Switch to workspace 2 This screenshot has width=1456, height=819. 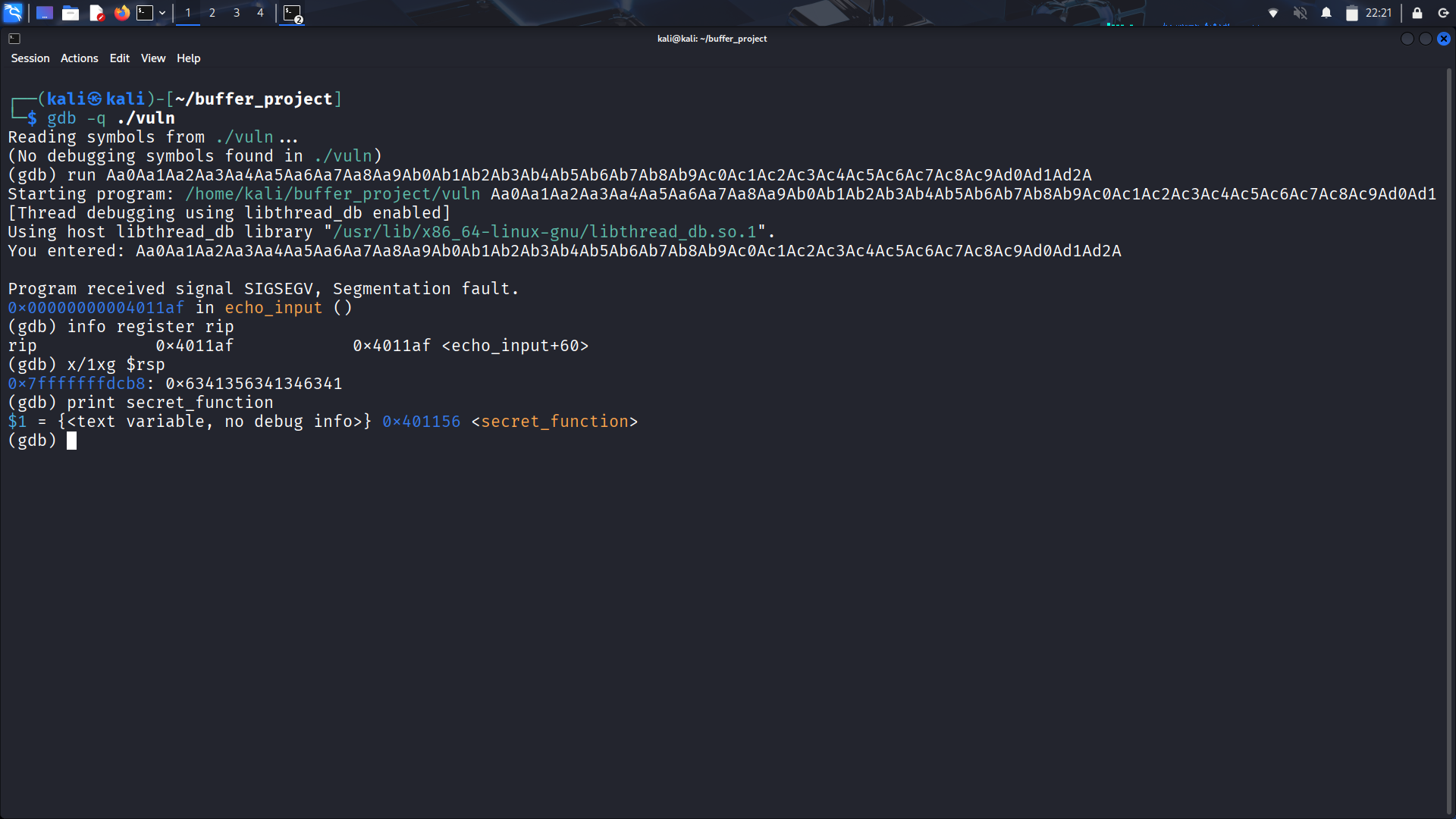point(212,12)
